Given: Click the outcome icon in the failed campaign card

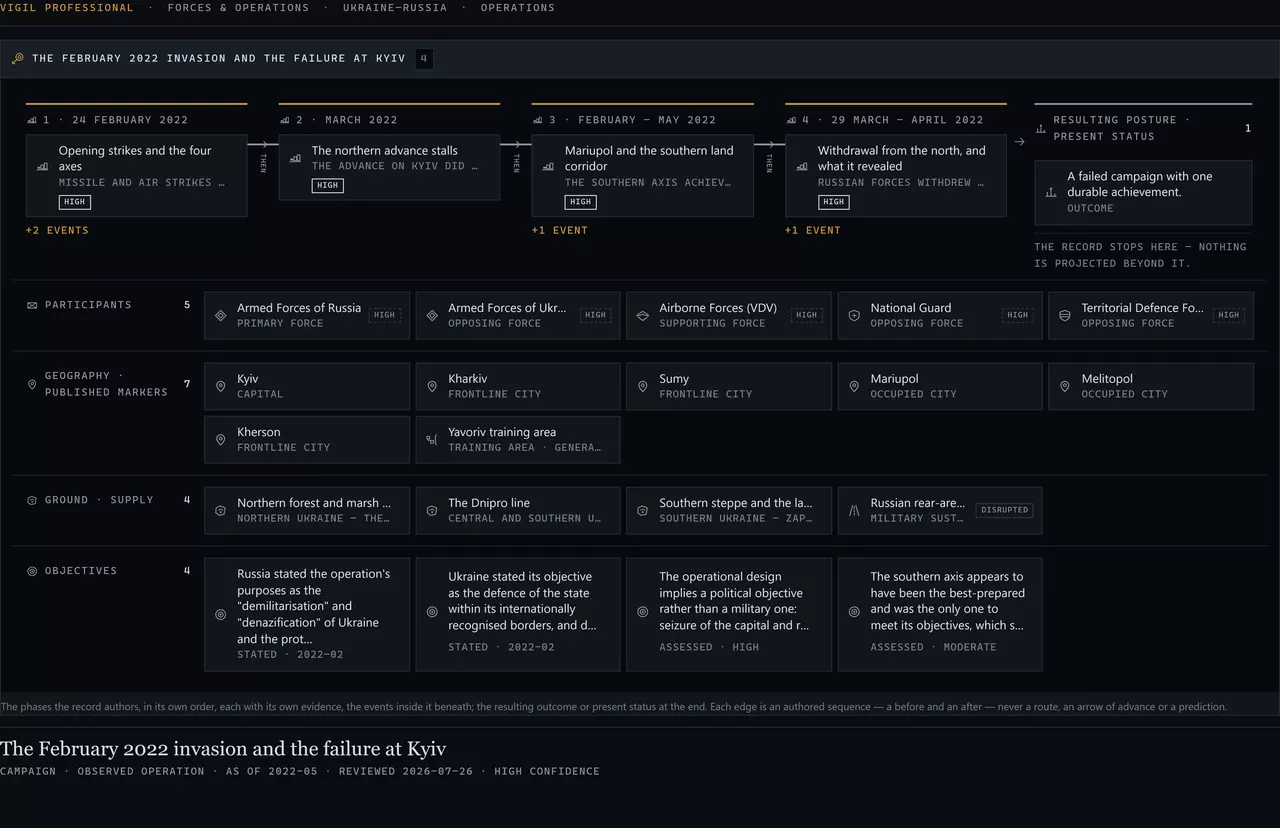Looking at the screenshot, I should (x=1051, y=192).
